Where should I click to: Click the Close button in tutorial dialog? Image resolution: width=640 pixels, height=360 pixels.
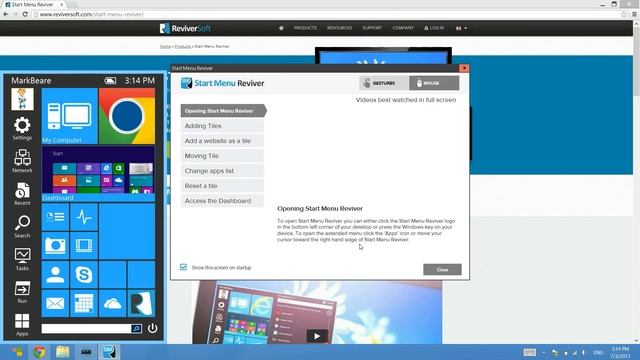coord(442,269)
